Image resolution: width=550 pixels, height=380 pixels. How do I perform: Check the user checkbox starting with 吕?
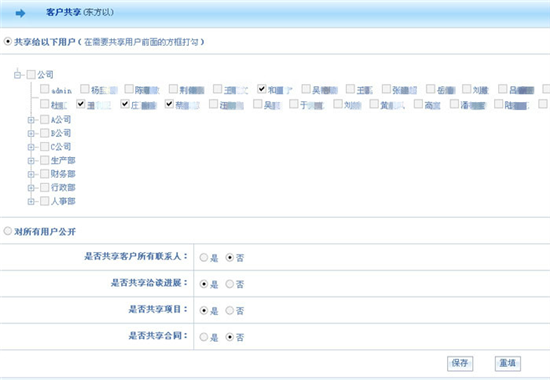[503, 89]
